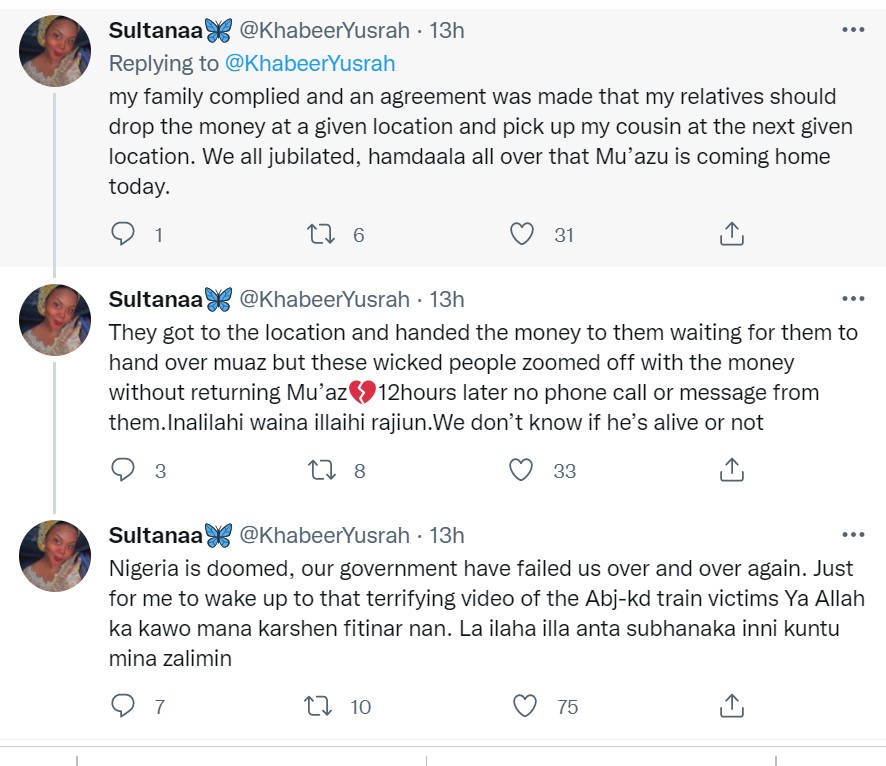886x766 pixels.
Task: Like the tweet with 31 likes
Action: pos(523,234)
